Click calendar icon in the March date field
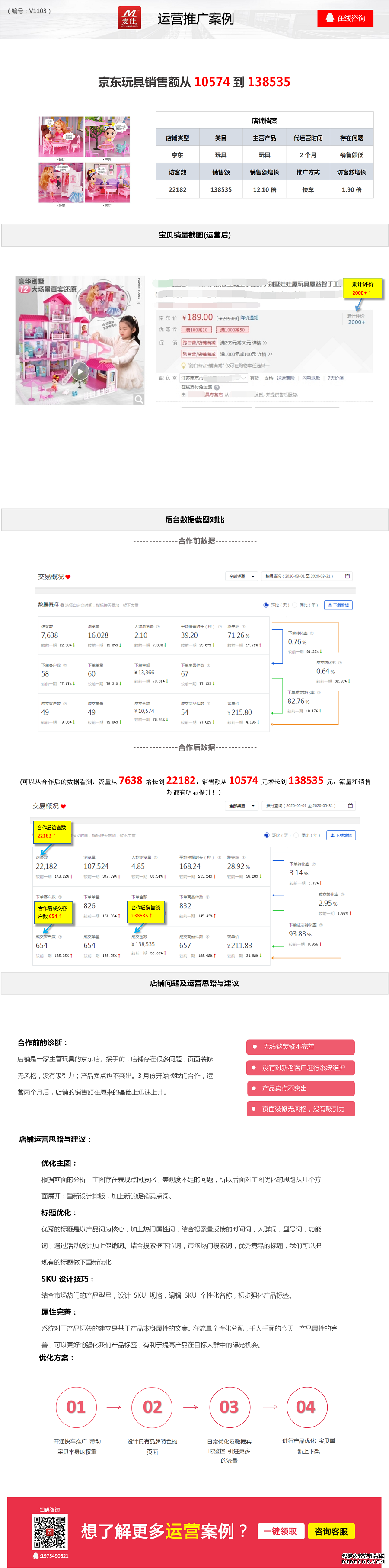 (x=348, y=576)
